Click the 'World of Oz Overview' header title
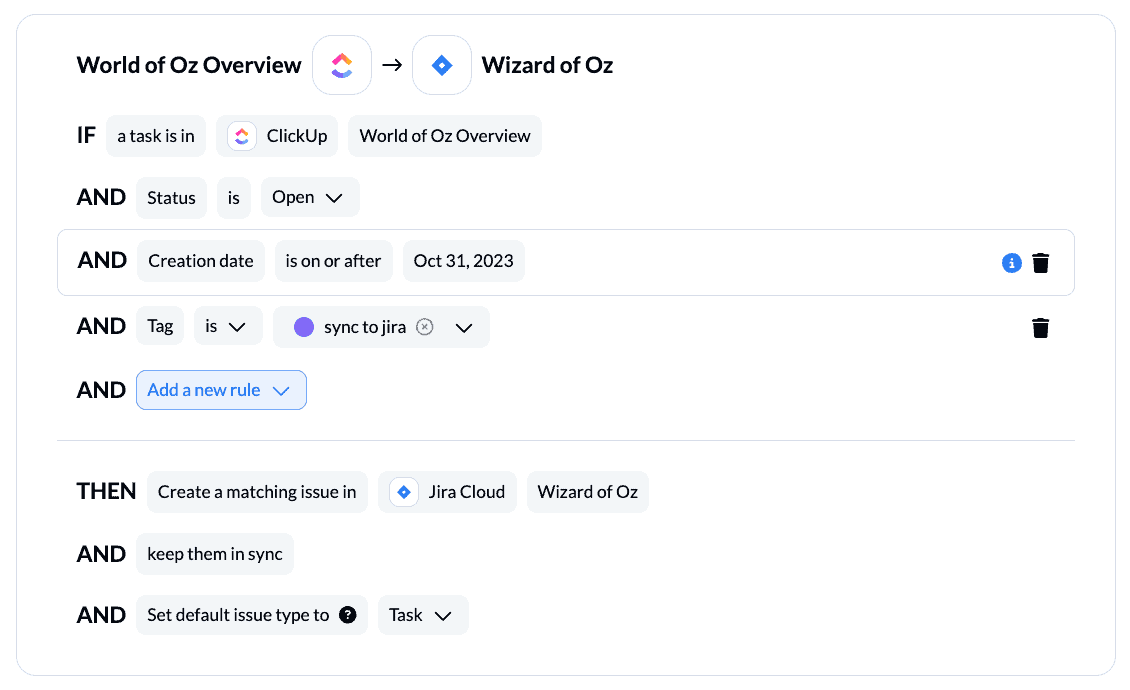The width and height of the screenshot is (1130, 690). 189,65
